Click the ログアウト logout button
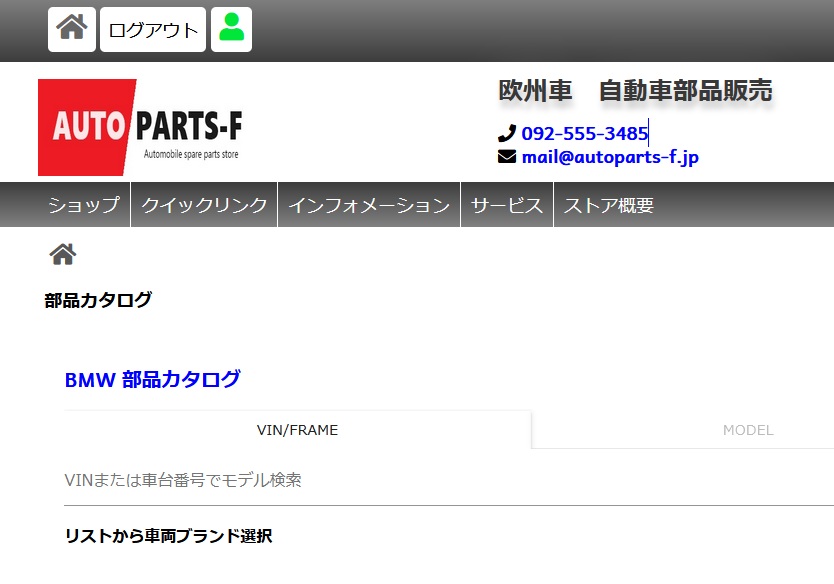This screenshot has width=834, height=584. coord(153,29)
